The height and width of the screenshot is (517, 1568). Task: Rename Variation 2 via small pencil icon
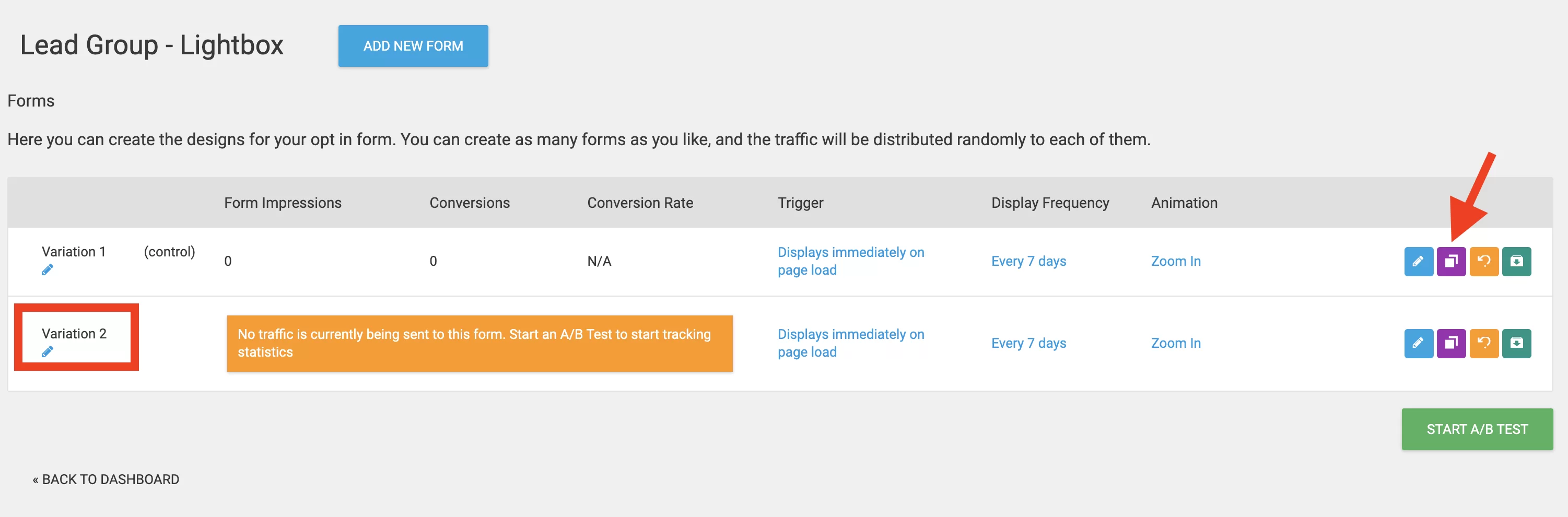click(48, 351)
